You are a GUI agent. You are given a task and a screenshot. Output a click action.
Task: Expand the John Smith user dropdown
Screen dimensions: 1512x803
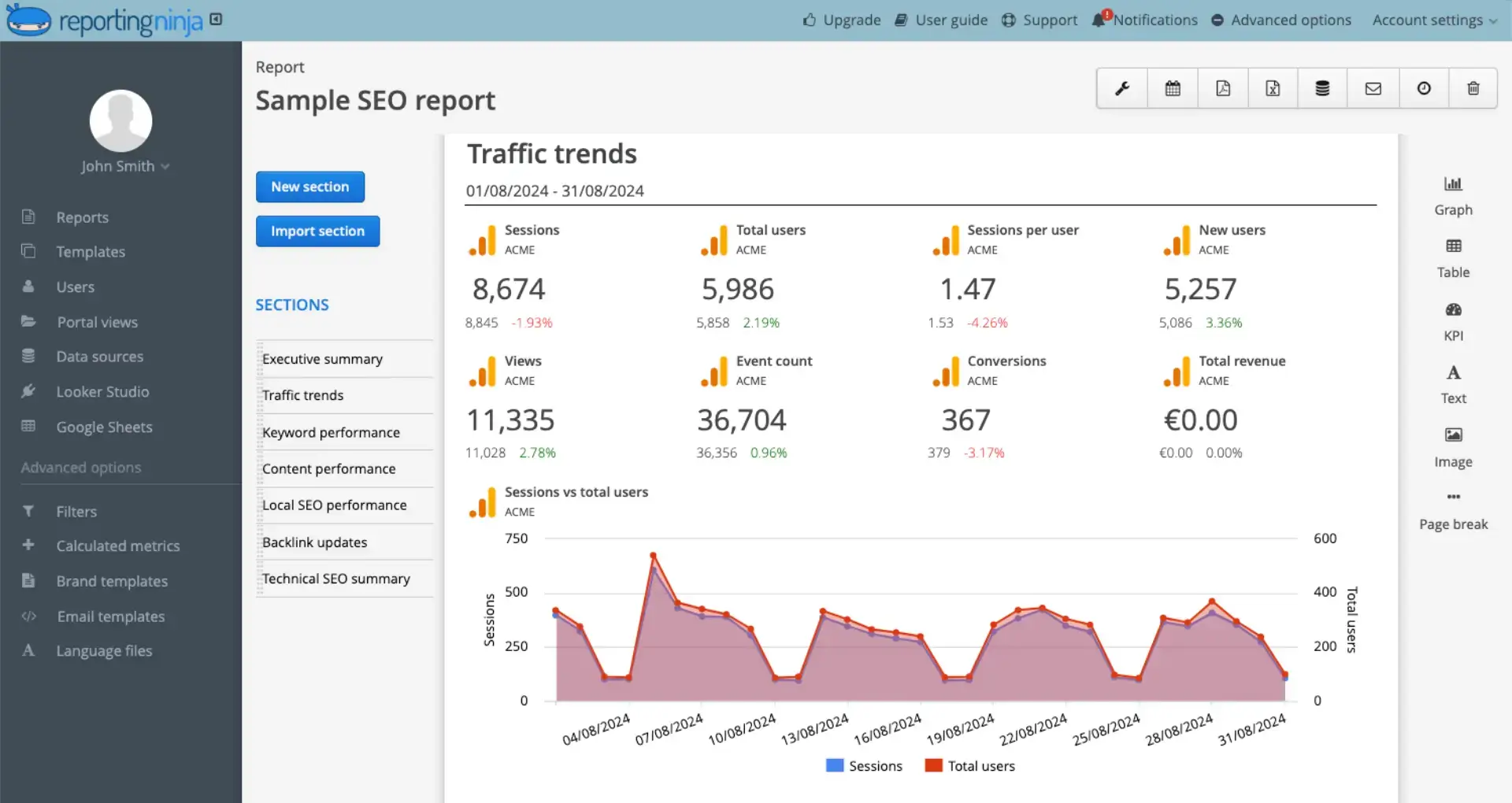(x=125, y=166)
